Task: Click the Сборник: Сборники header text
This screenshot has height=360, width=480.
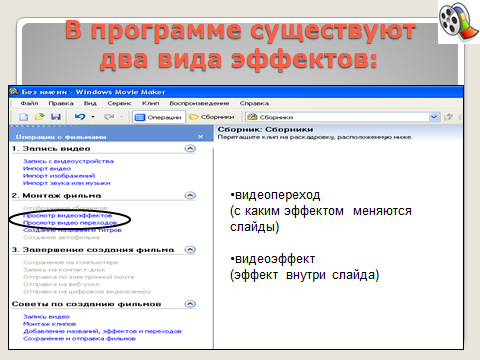Action: [265, 129]
